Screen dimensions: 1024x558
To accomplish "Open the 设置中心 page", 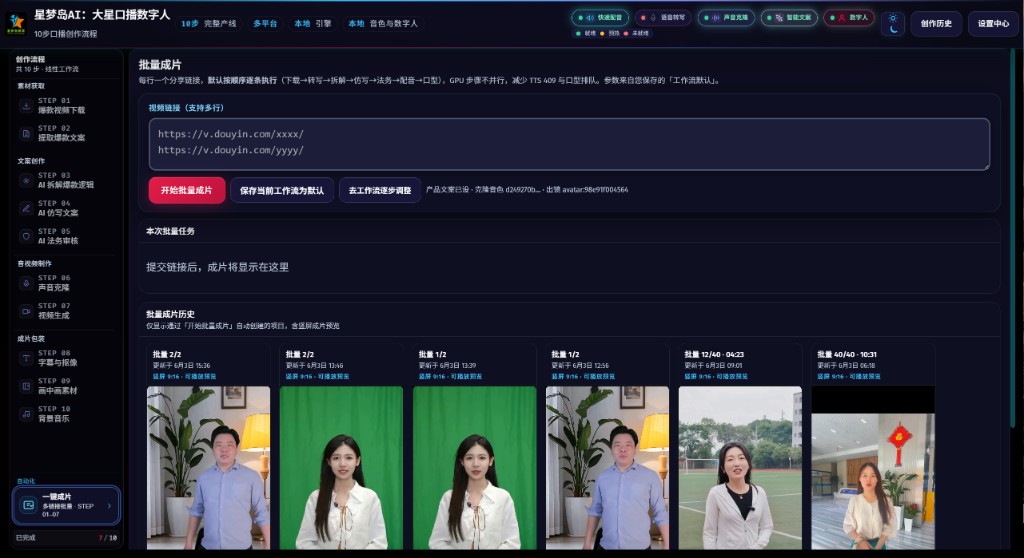I will pyautogui.click(x=993, y=24).
